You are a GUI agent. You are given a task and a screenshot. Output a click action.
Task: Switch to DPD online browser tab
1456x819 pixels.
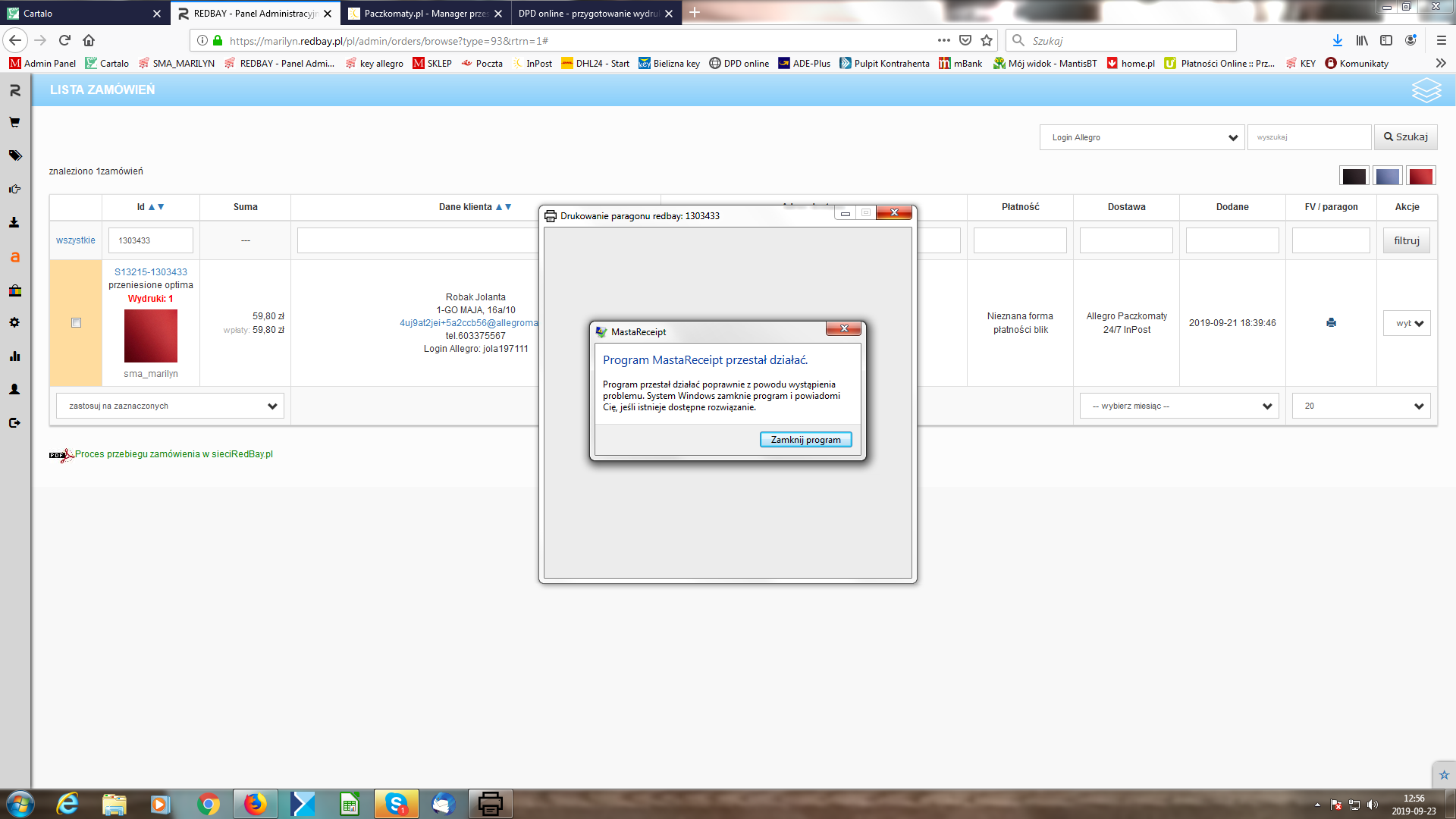pos(588,13)
